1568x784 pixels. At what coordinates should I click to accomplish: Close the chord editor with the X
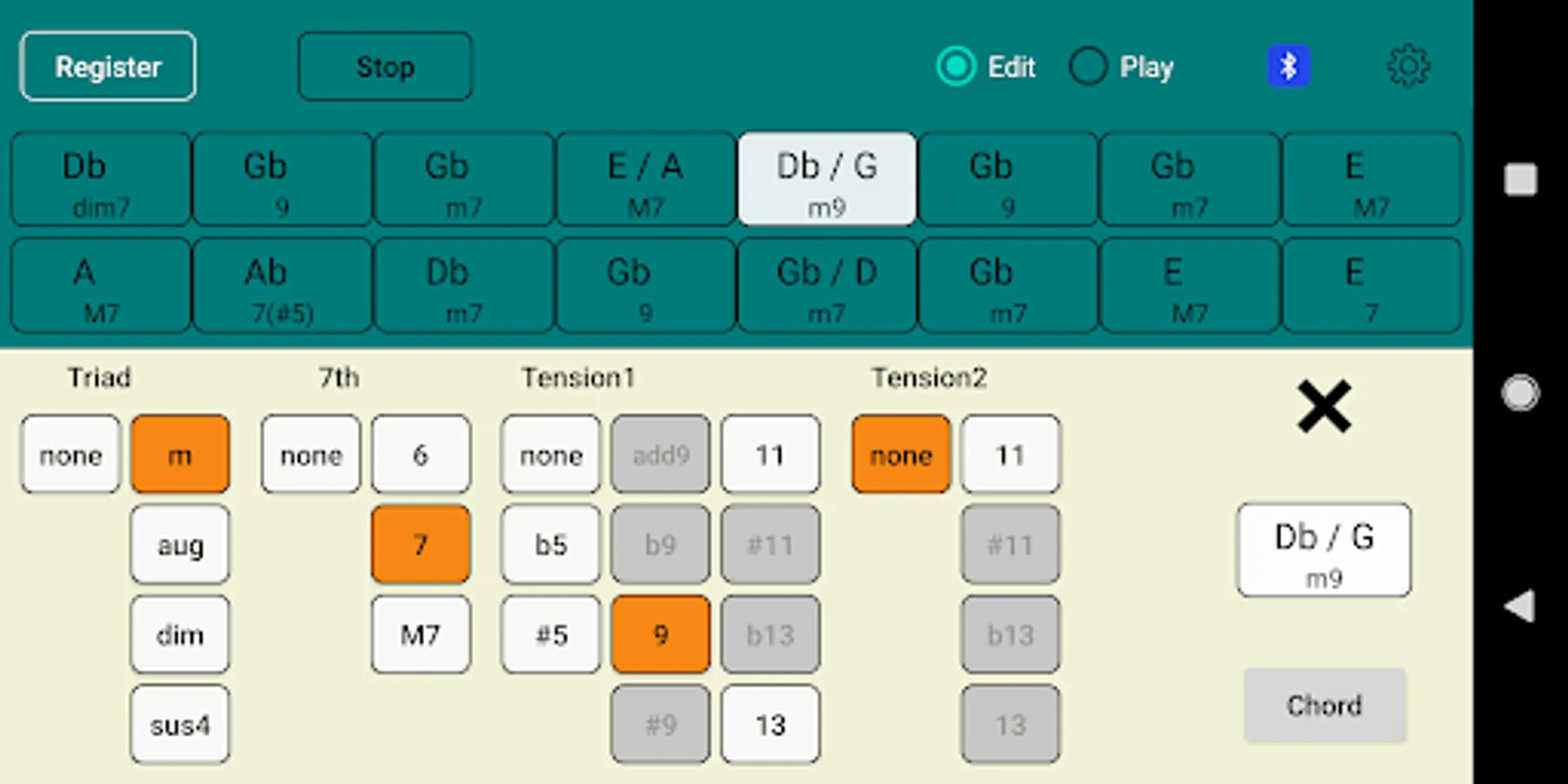point(1323,406)
